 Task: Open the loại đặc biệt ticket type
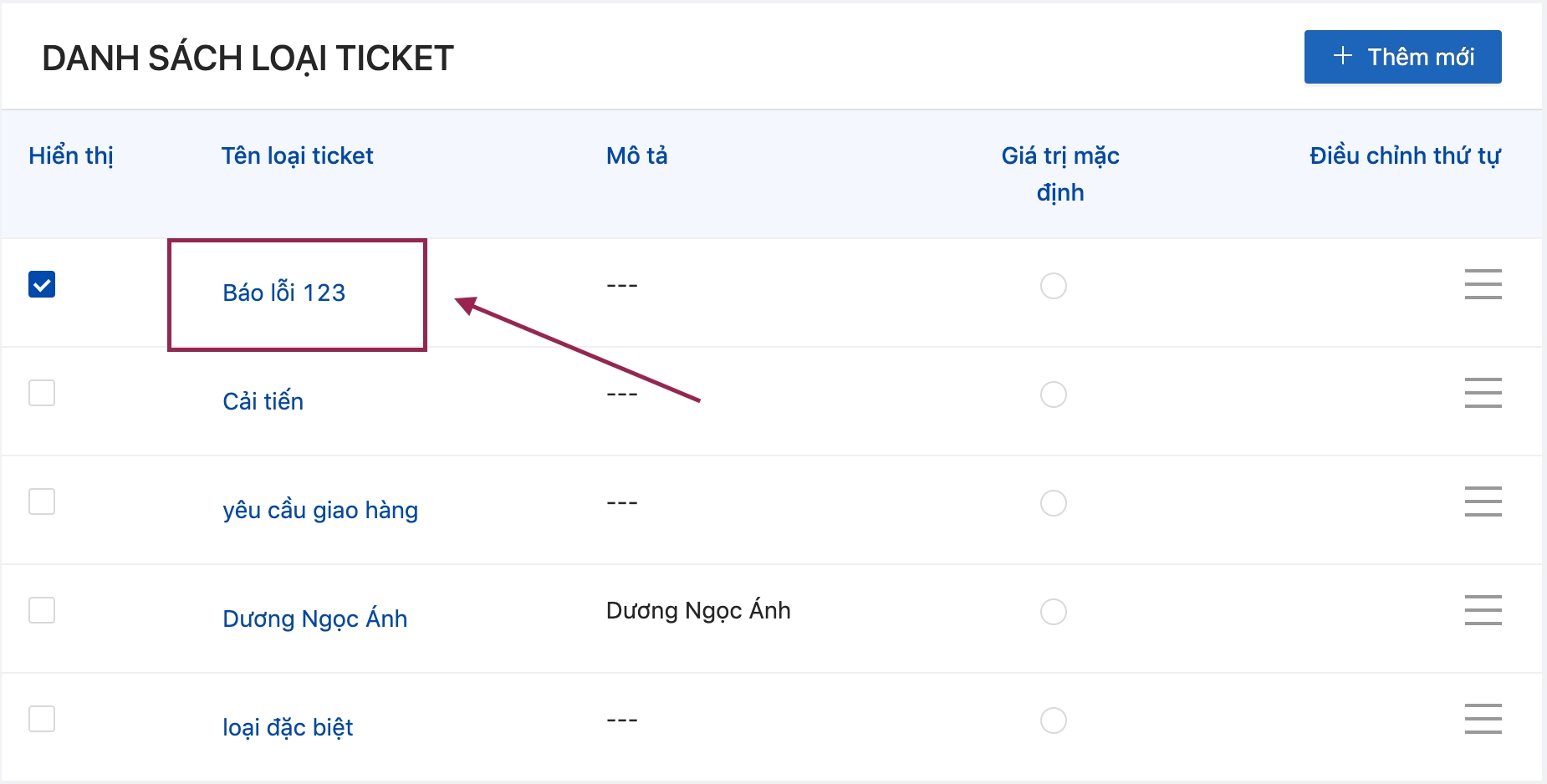coord(287,727)
